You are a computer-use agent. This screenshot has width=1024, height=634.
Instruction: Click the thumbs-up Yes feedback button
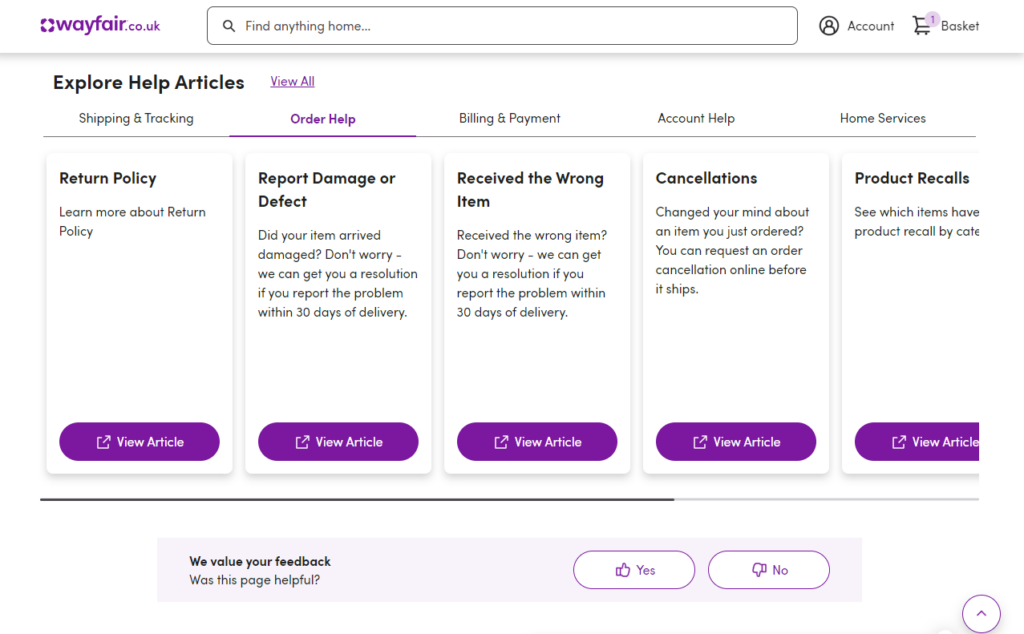634,570
